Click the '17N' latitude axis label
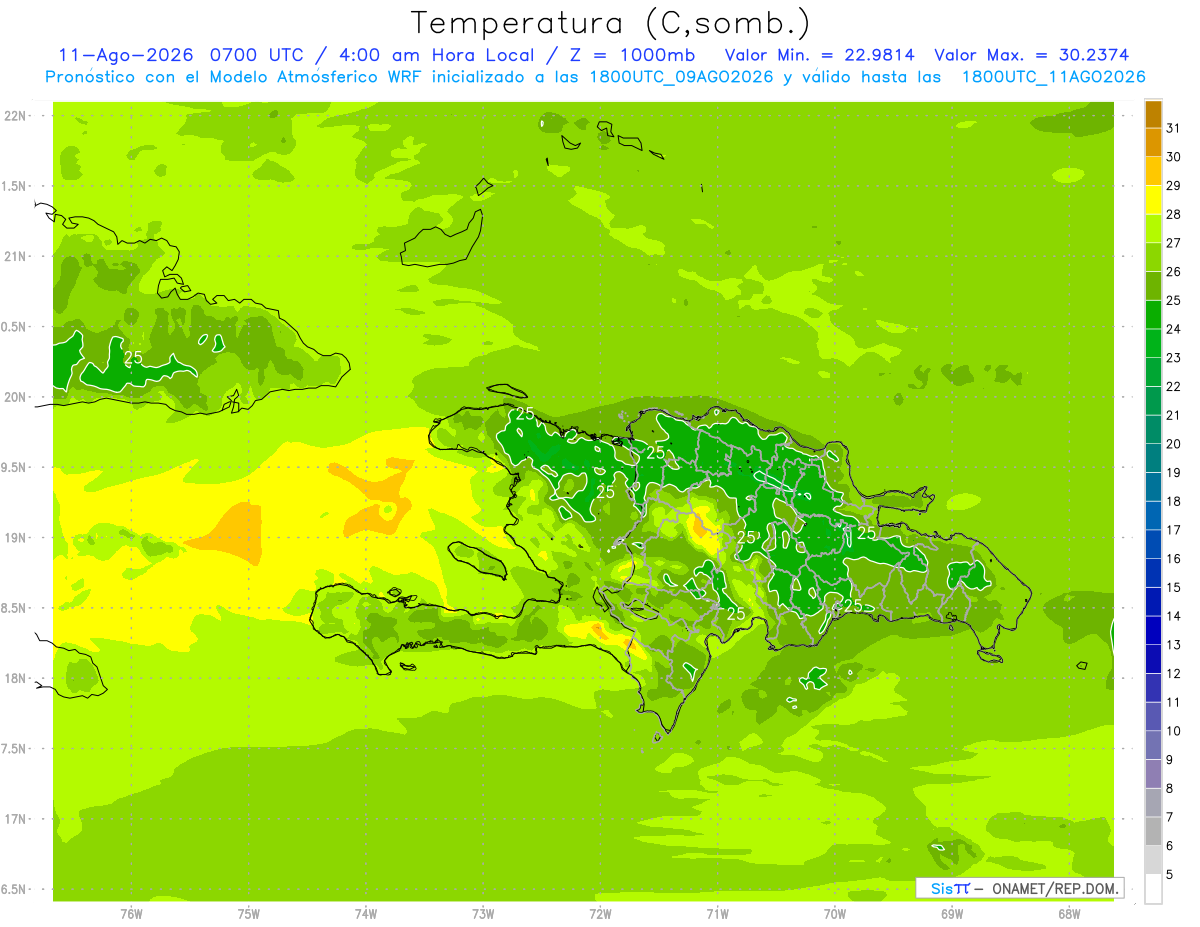The width and height of the screenshot is (1200, 927). 16,819
